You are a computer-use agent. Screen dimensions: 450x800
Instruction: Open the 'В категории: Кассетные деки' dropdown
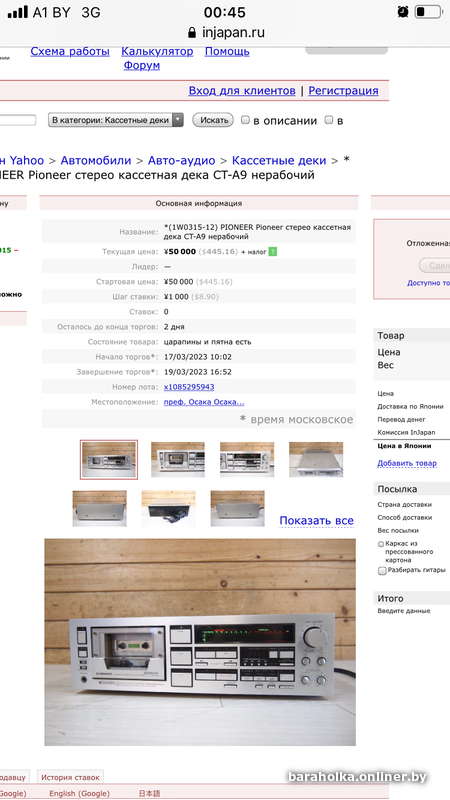point(116,120)
